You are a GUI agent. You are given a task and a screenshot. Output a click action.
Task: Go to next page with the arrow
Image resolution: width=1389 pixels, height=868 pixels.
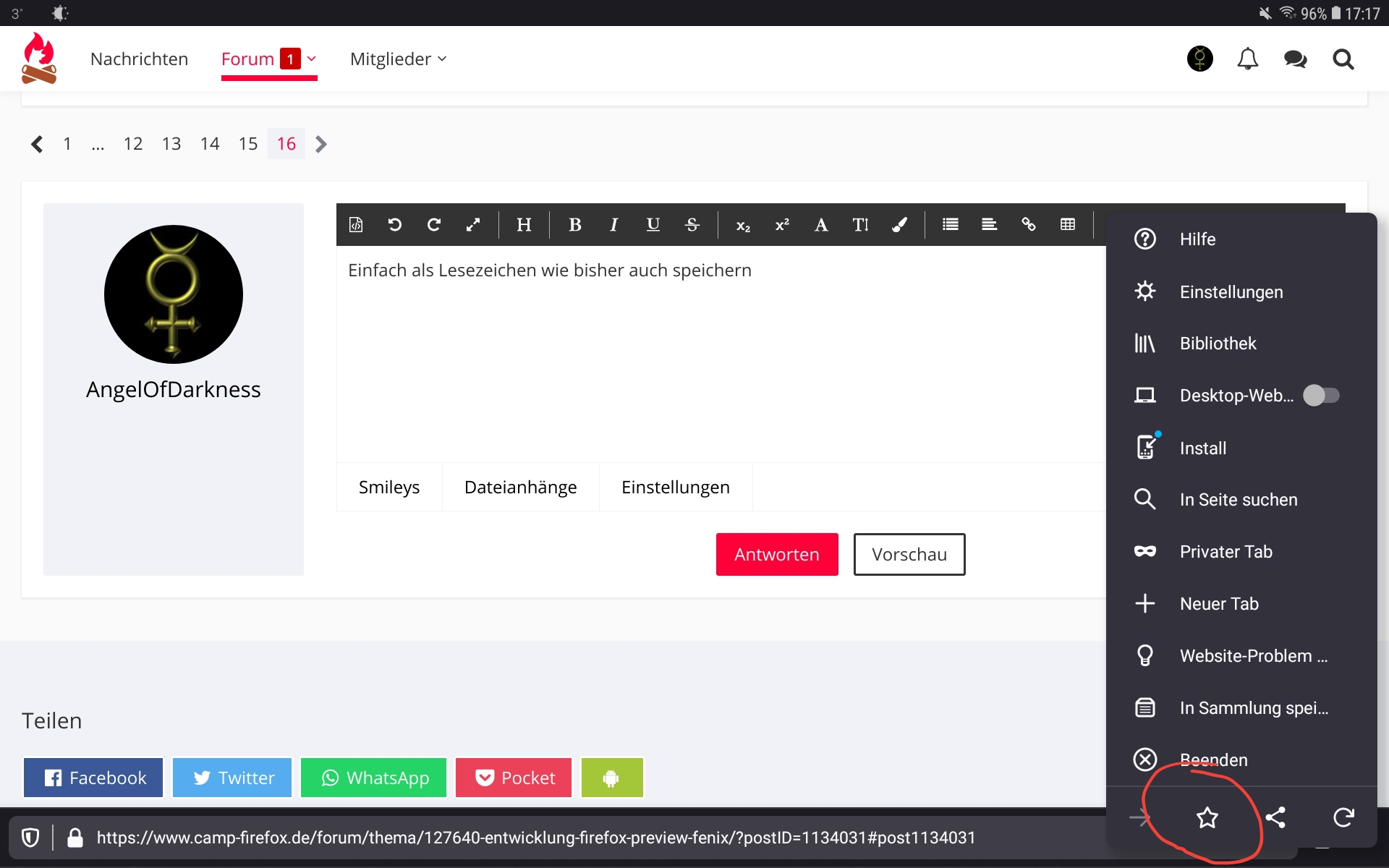pyautogui.click(x=321, y=144)
